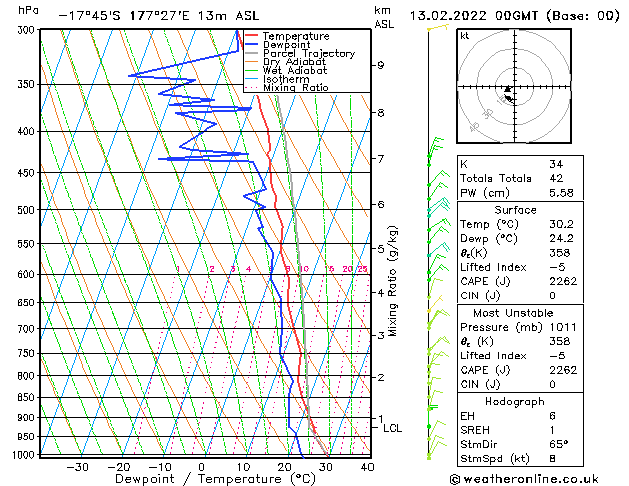Click the hodograph wind plot
Viewport: 629px width, 486px height.
click(514, 86)
